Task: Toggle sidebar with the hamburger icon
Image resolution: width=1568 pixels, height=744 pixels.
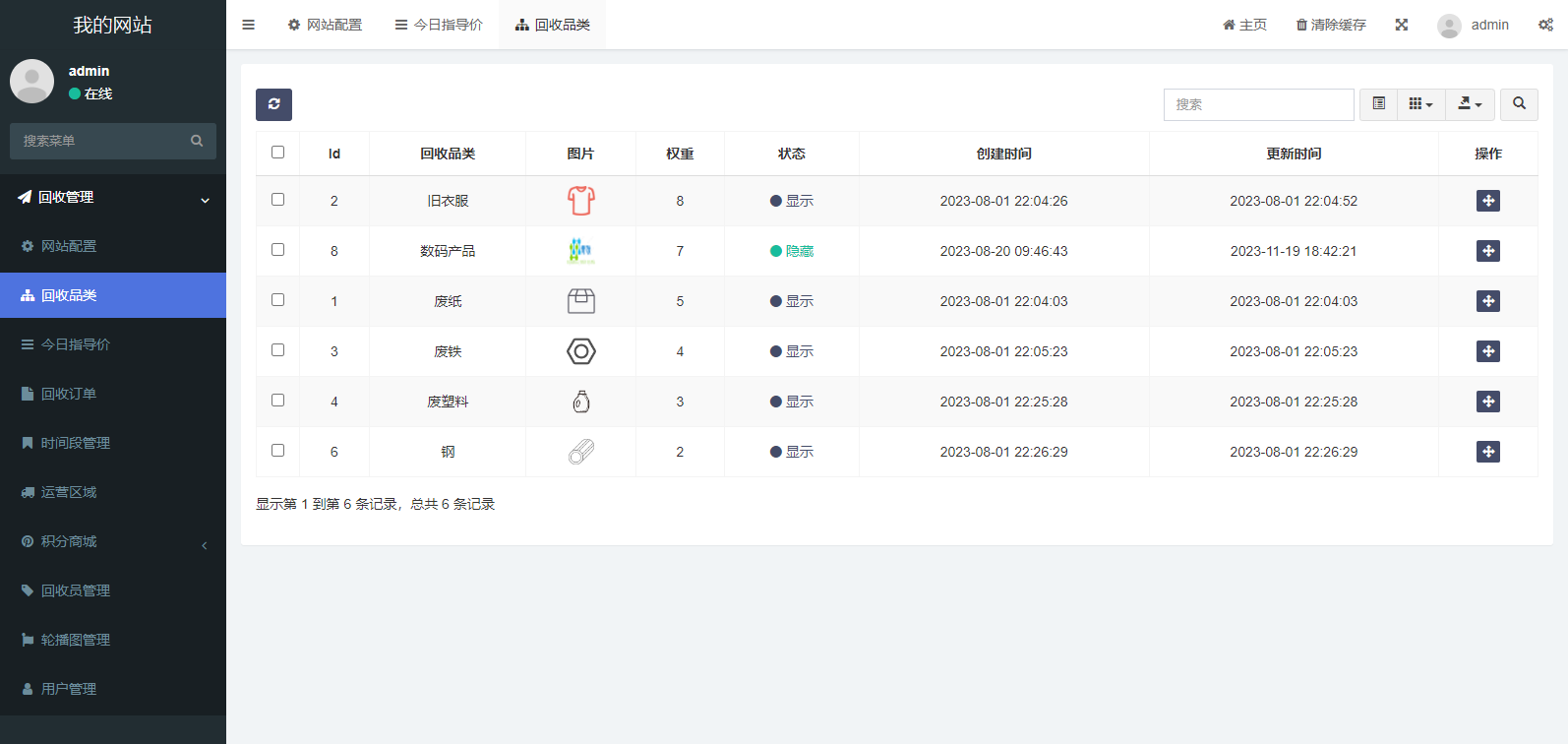Action: click(x=249, y=25)
